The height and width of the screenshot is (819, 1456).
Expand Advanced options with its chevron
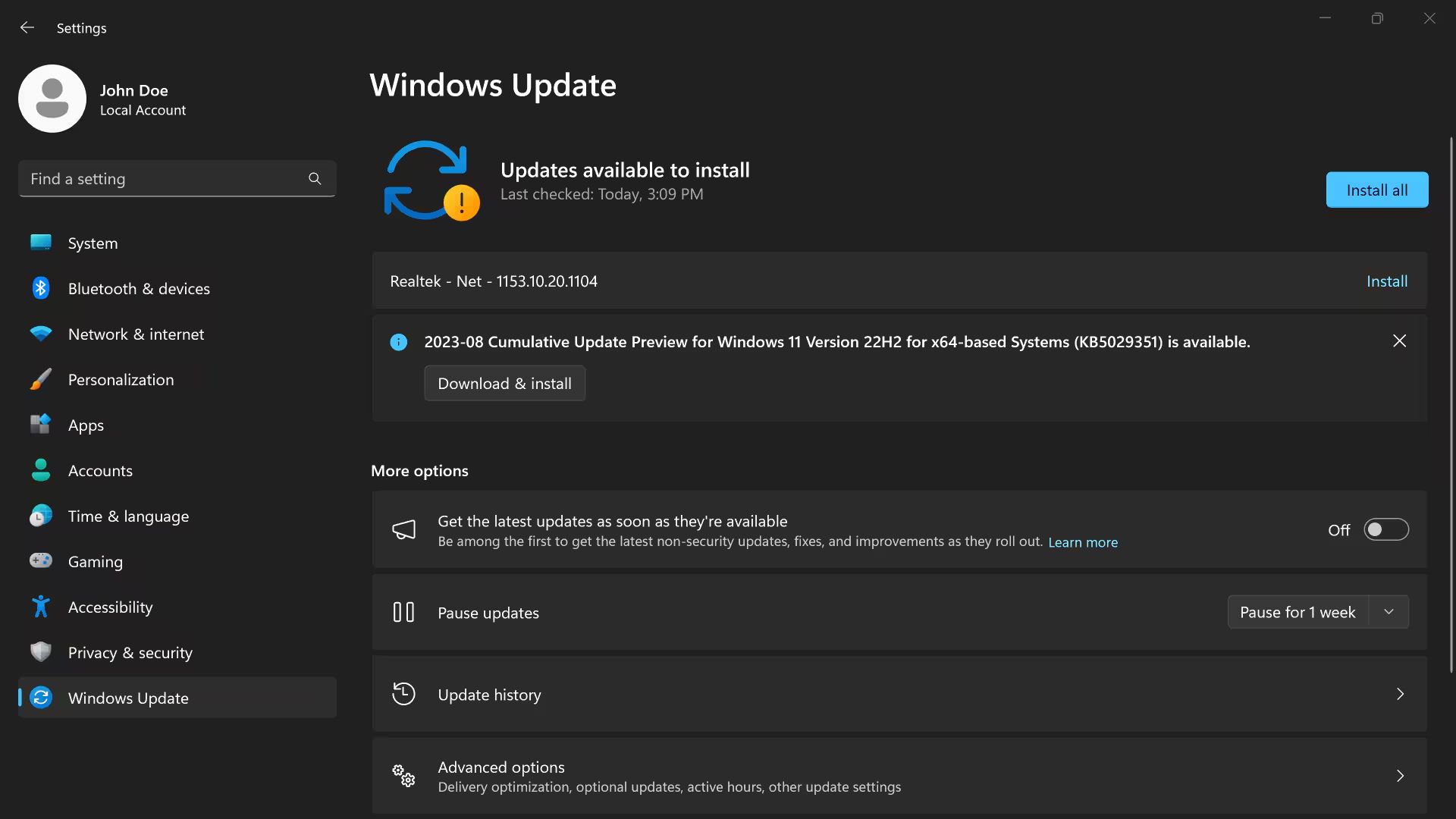(1399, 776)
